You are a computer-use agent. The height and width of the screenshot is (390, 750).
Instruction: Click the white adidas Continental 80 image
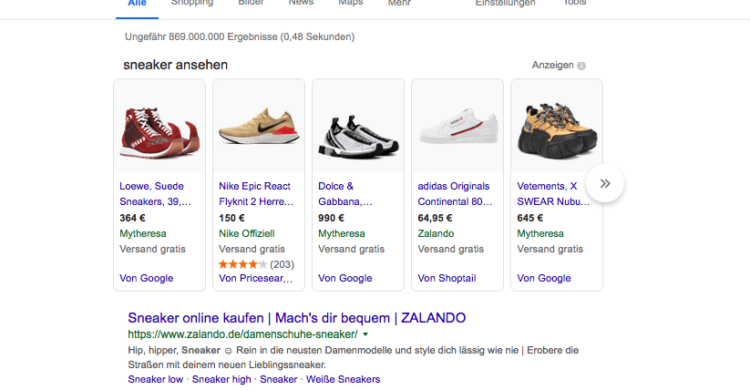click(x=458, y=125)
